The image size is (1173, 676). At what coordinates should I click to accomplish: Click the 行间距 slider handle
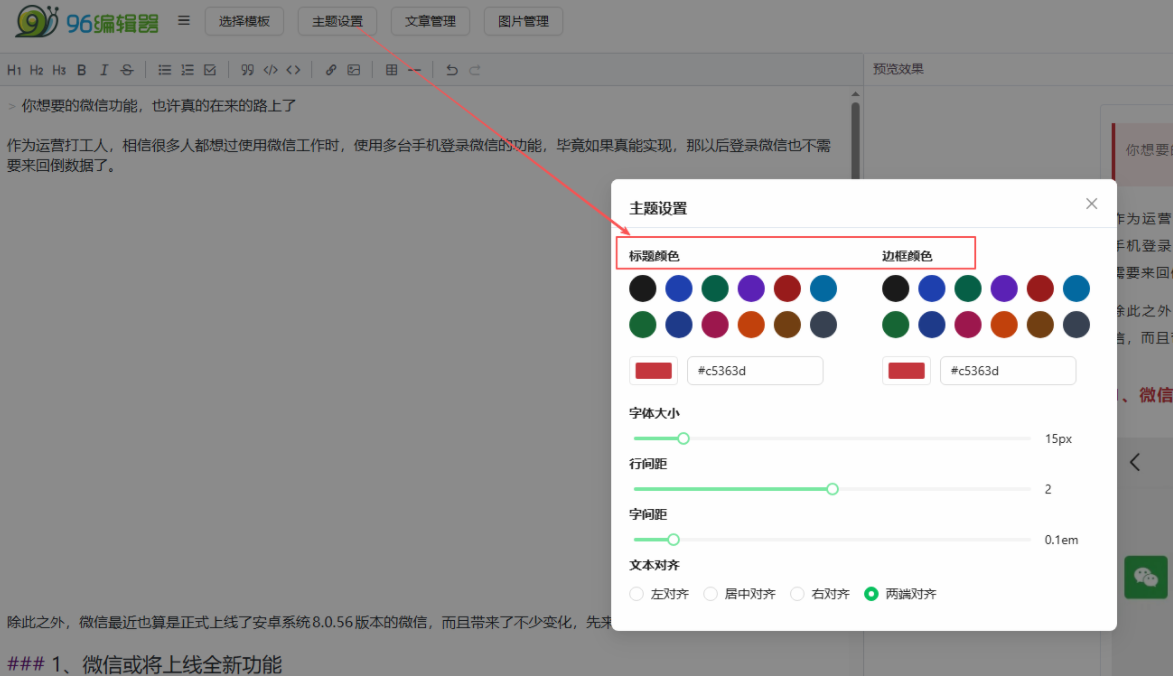[832, 489]
